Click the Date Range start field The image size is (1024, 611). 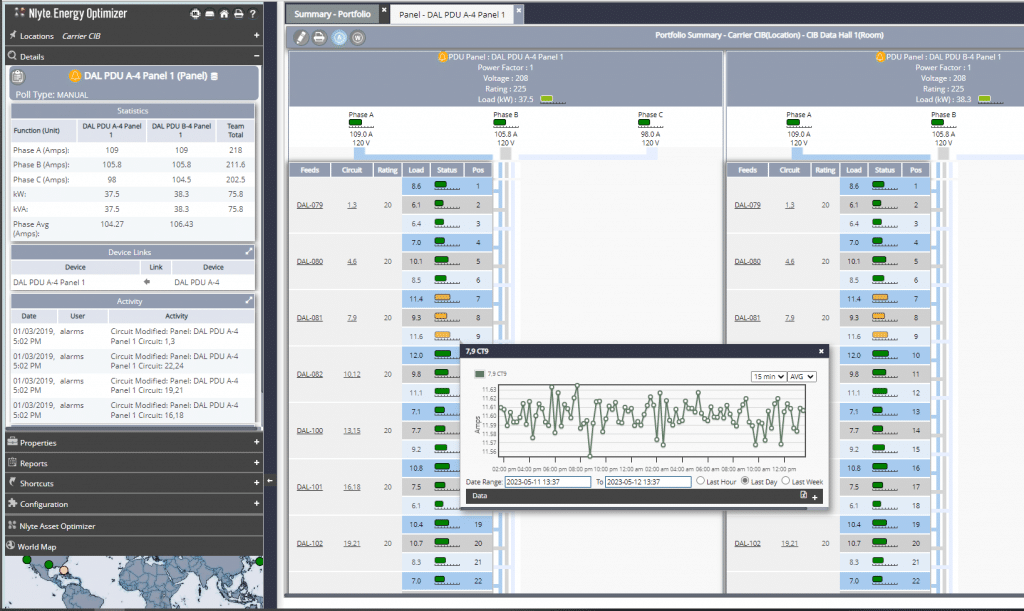(x=547, y=482)
